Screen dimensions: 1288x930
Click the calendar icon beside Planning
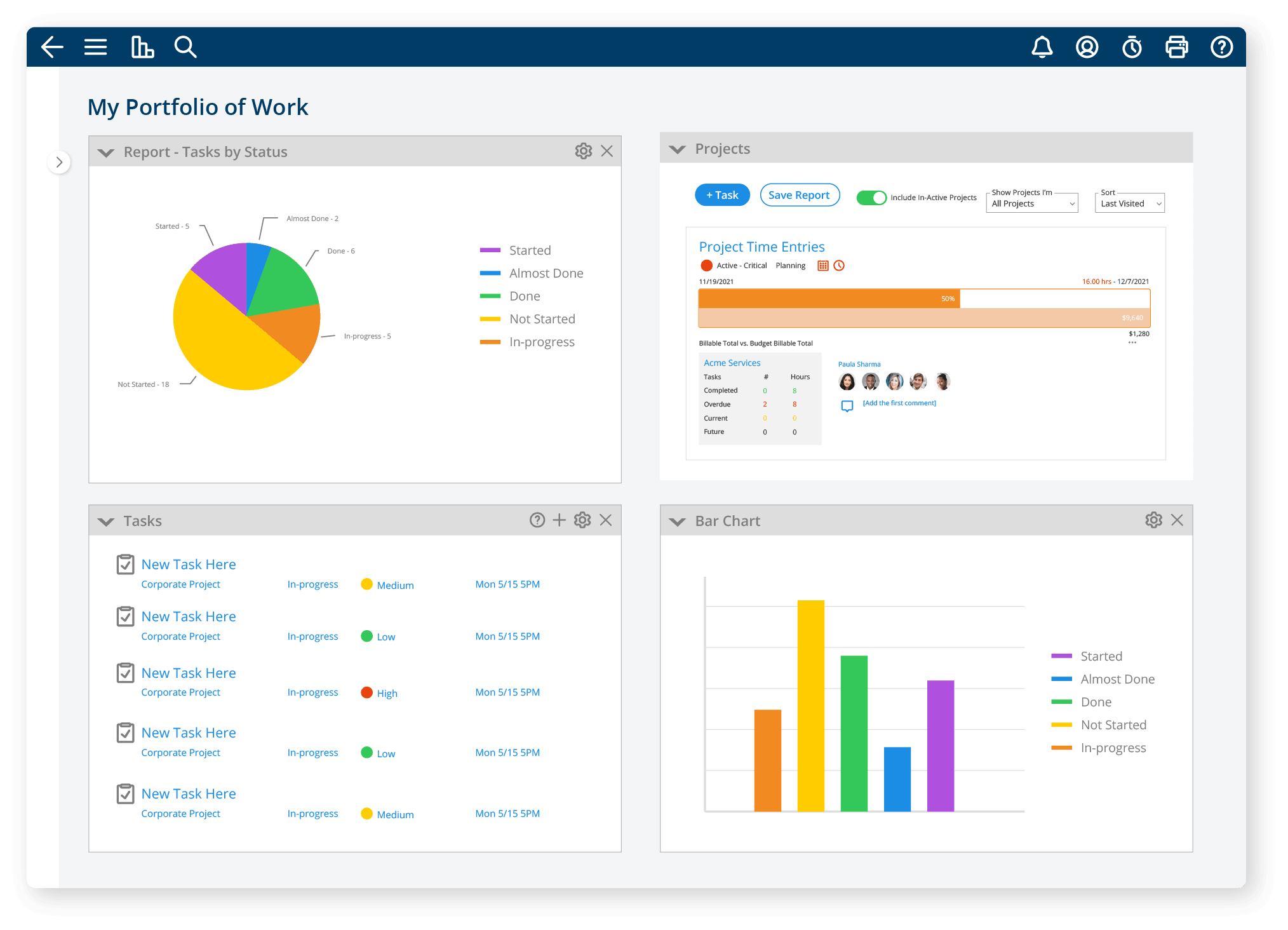(x=823, y=266)
